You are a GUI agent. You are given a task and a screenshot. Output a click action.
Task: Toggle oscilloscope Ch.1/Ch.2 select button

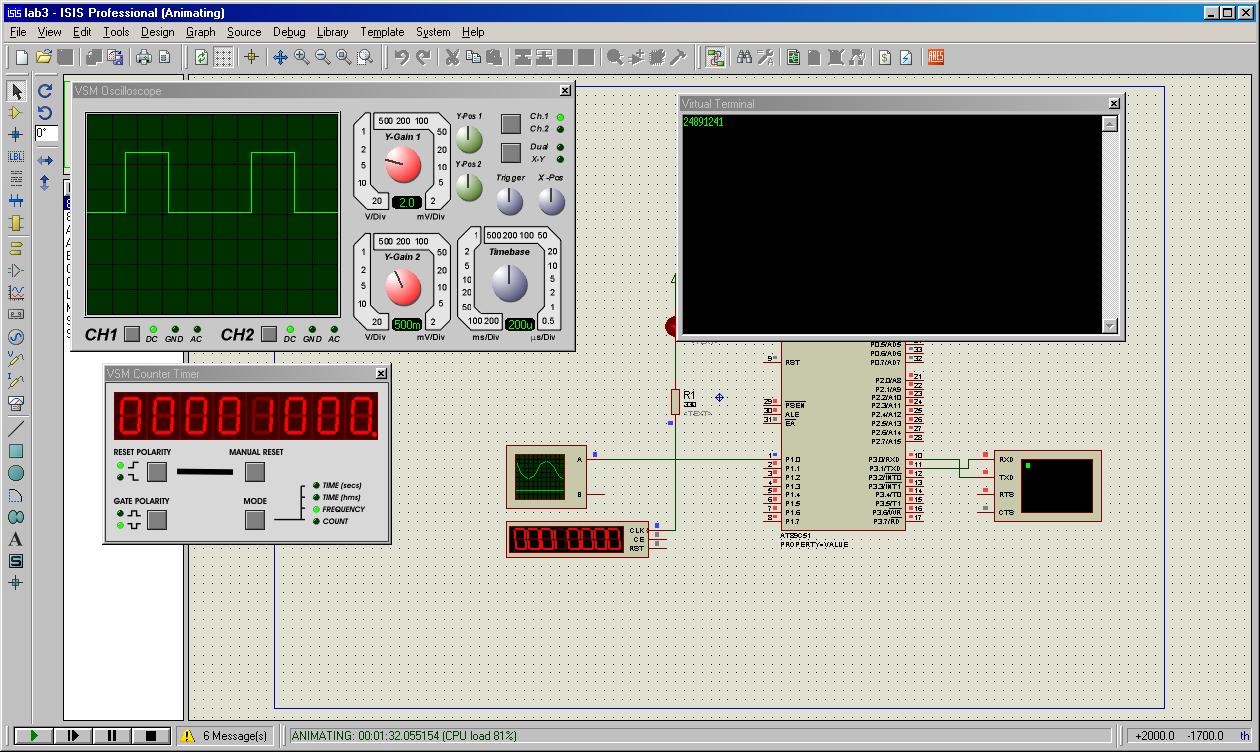point(511,123)
